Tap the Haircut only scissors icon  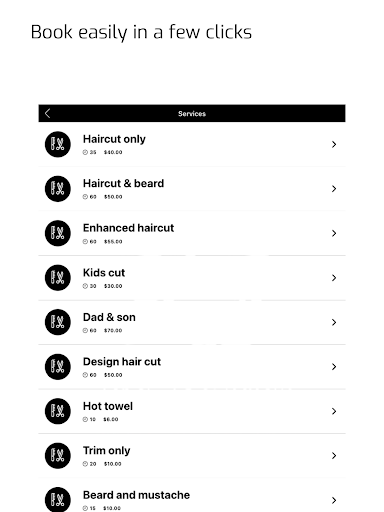[58, 144]
